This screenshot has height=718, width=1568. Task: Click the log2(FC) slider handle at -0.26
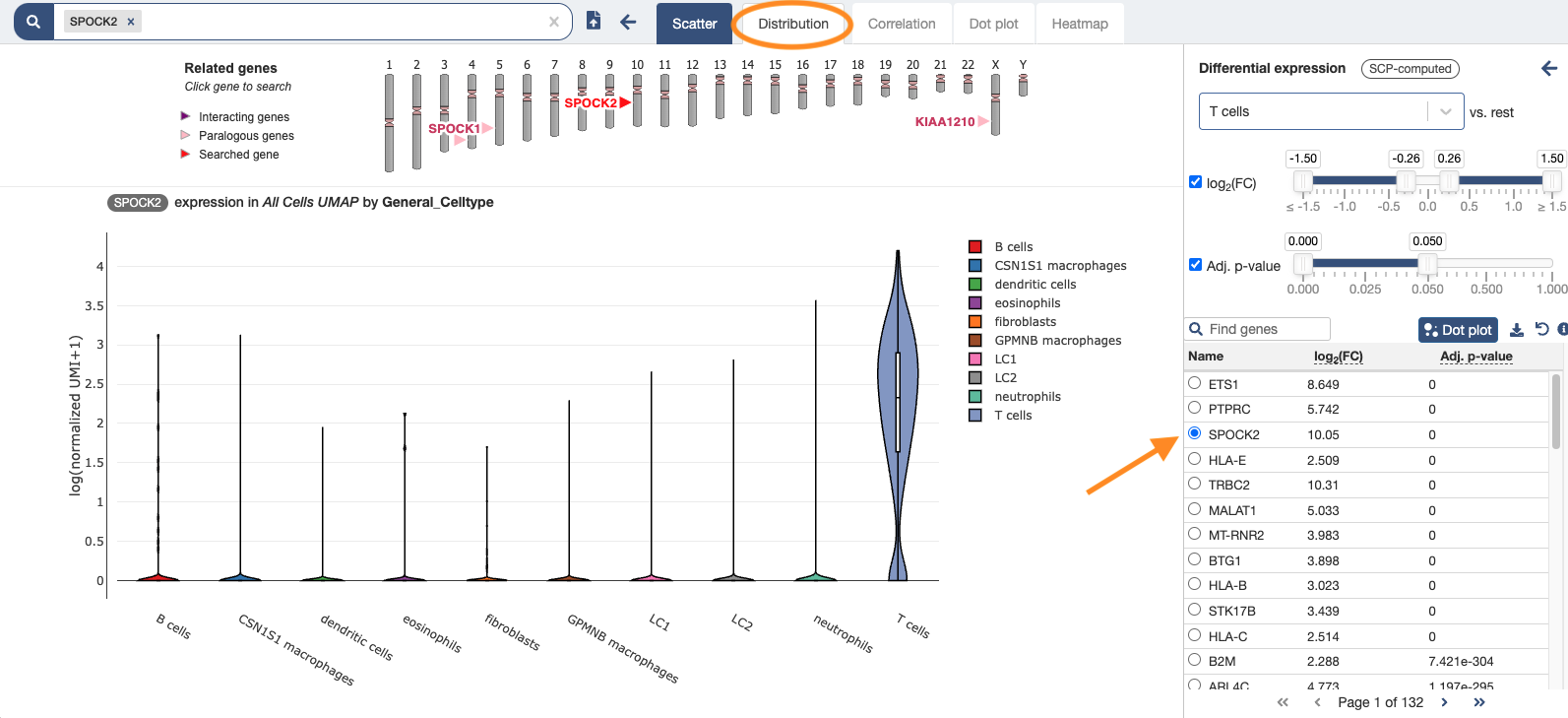(1406, 181)
